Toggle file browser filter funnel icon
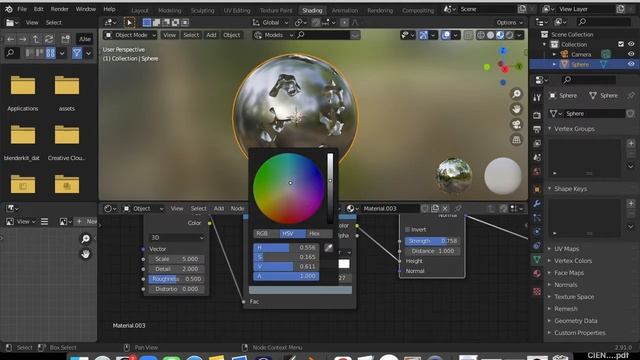The height and width of the screenshot is (360, 640). click(77, 53)
